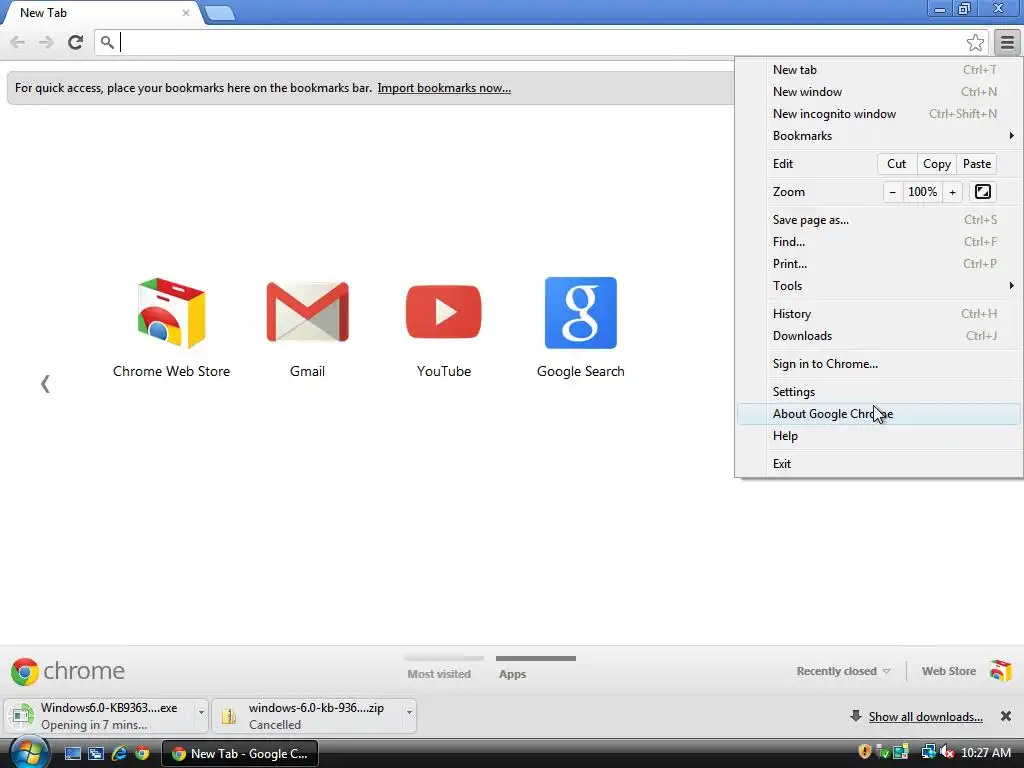Click the 100% zoom level value
The image size is (1024, 768).
[x=922, y=192]
